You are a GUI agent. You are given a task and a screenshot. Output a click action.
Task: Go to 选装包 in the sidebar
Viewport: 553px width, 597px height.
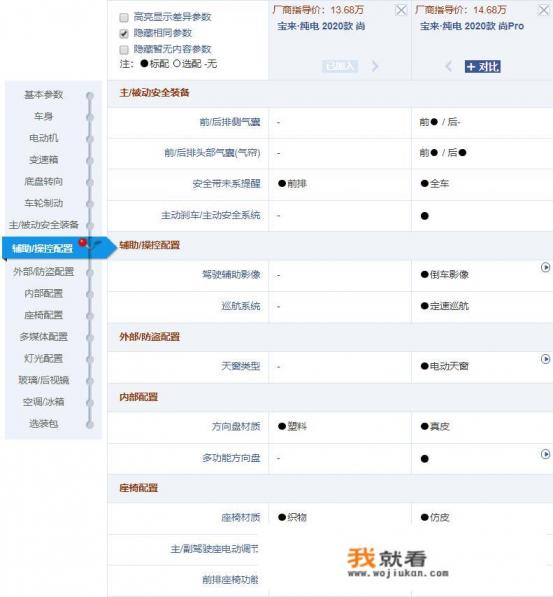pos(43,424)
